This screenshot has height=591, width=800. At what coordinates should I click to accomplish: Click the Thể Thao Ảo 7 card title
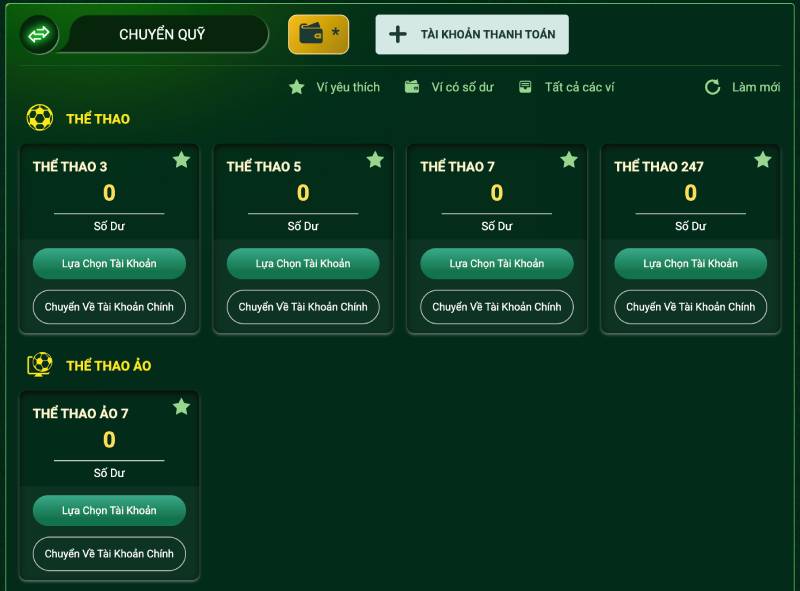tap(81, 413)
